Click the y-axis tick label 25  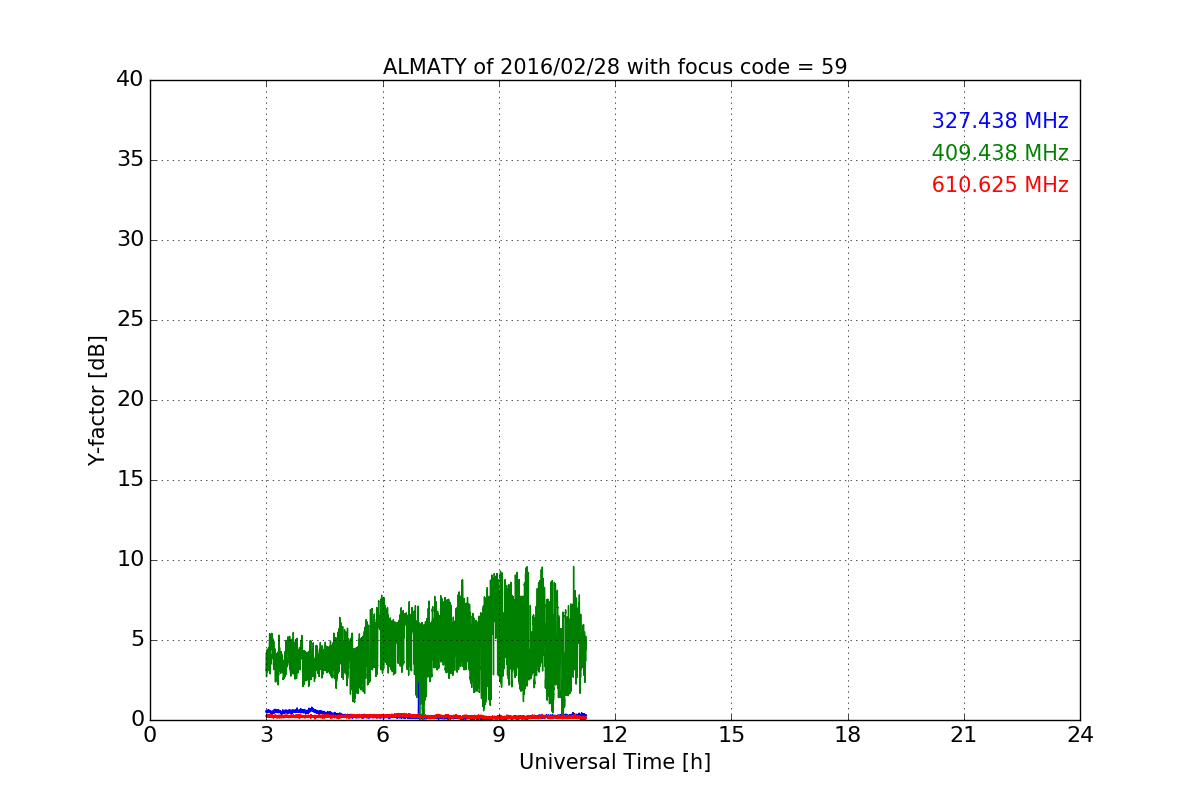tap(130, 320)
